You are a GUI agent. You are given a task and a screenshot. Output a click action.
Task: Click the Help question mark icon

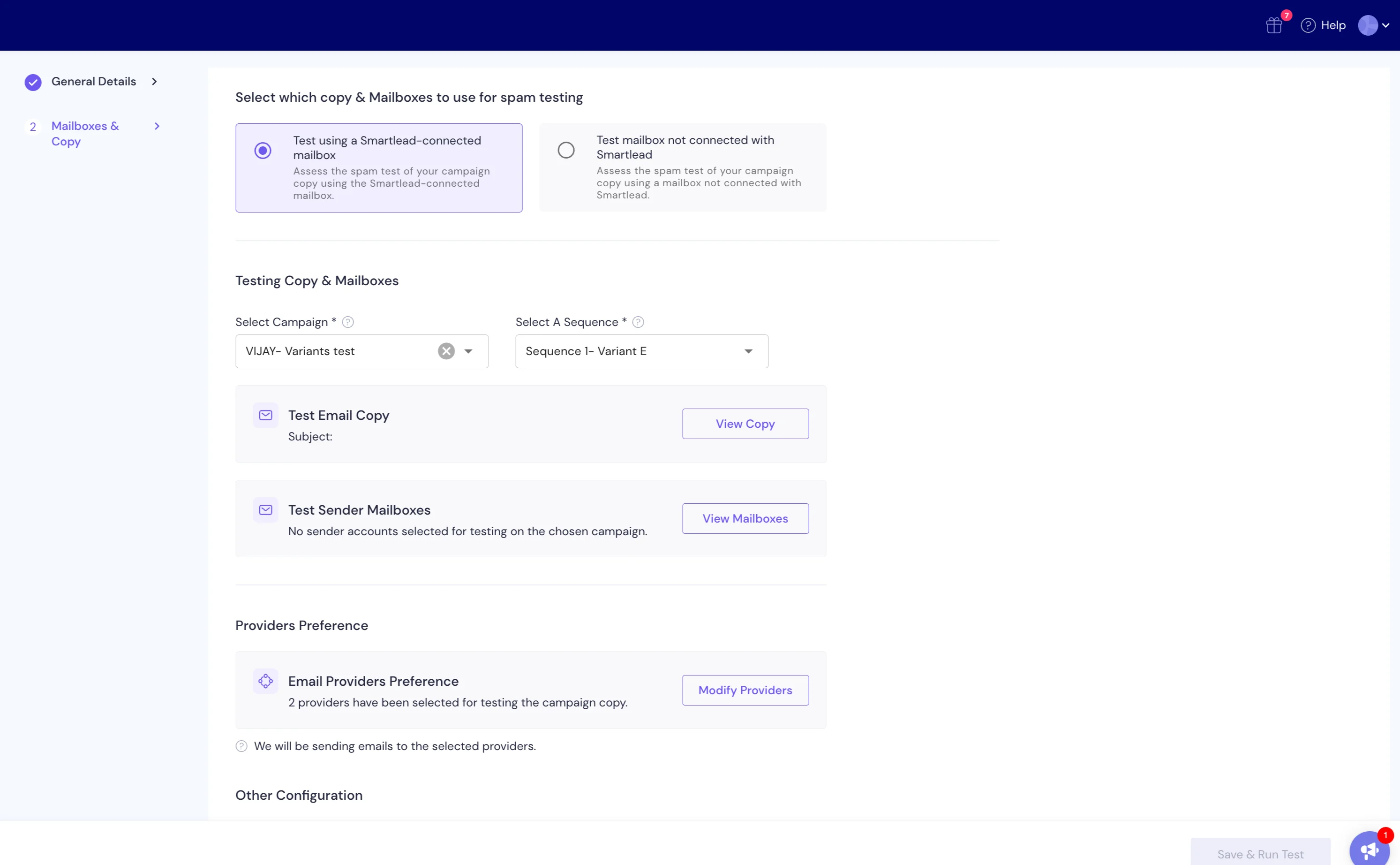(1308, 25)
